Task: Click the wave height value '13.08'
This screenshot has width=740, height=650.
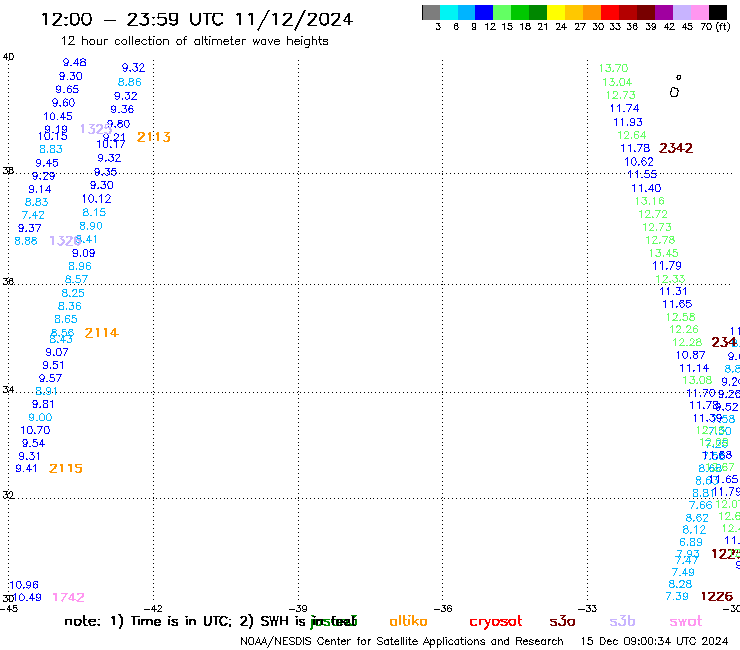Action: pos(697,380)
